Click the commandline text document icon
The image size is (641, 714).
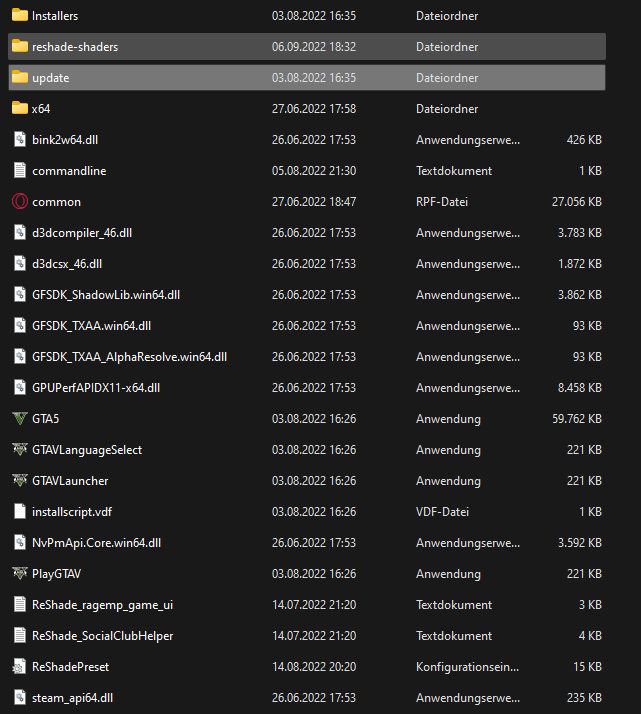[x=20, y=171]
